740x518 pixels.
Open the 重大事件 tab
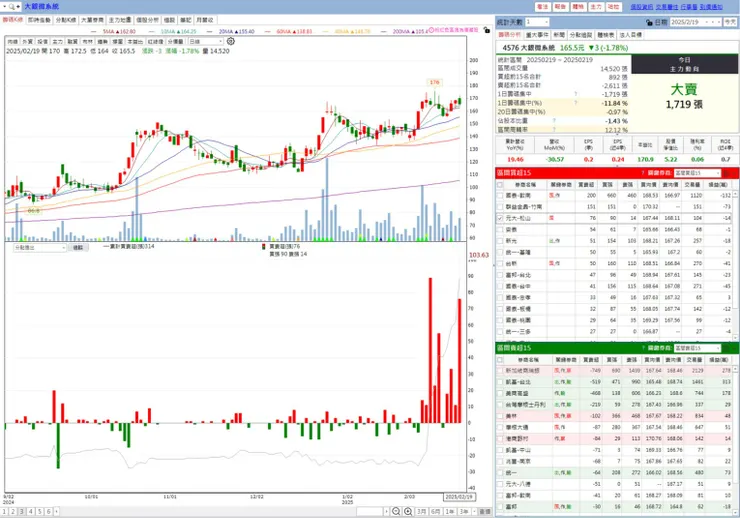click(x=537, y=35)
